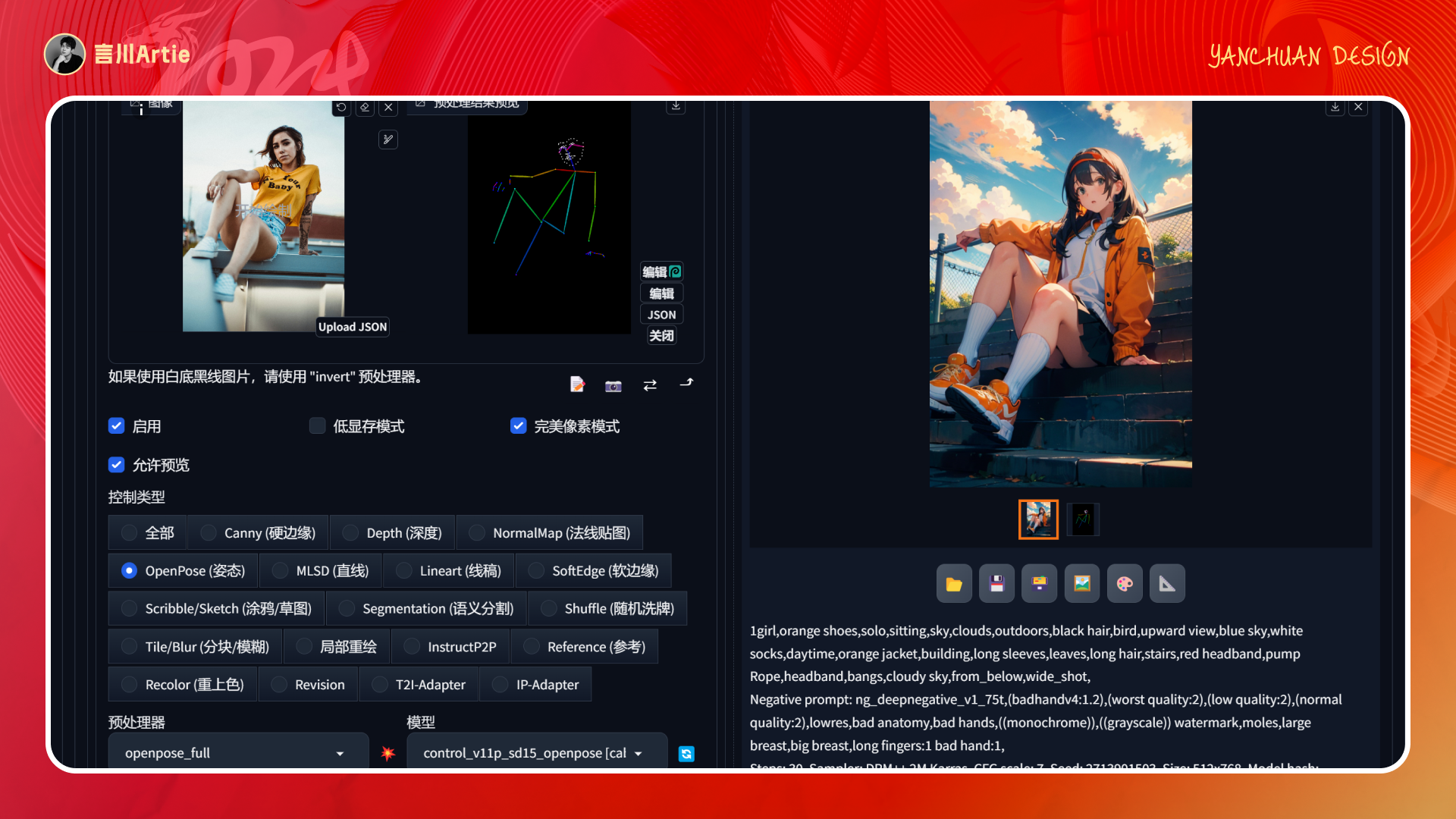The width and height of the screenshot is (1456, 819).
Task: Open the output images folder
Action: (x=954, y=583)
